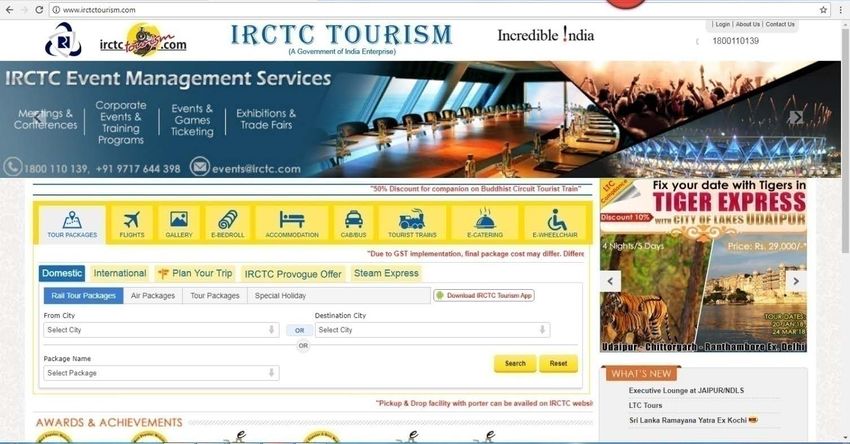The image size is (850, 444).
Task: Open the E-Bedroll icon
Action: (x=228, y=224)
